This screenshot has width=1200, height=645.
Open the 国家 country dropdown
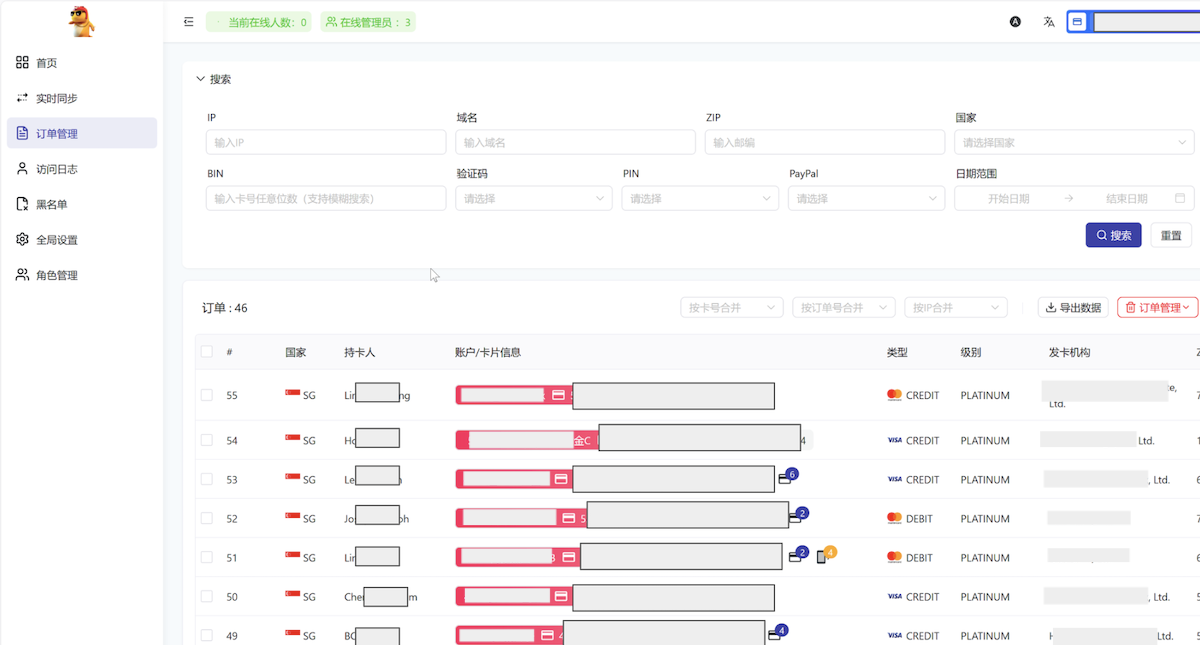[x=1075, y=142]
